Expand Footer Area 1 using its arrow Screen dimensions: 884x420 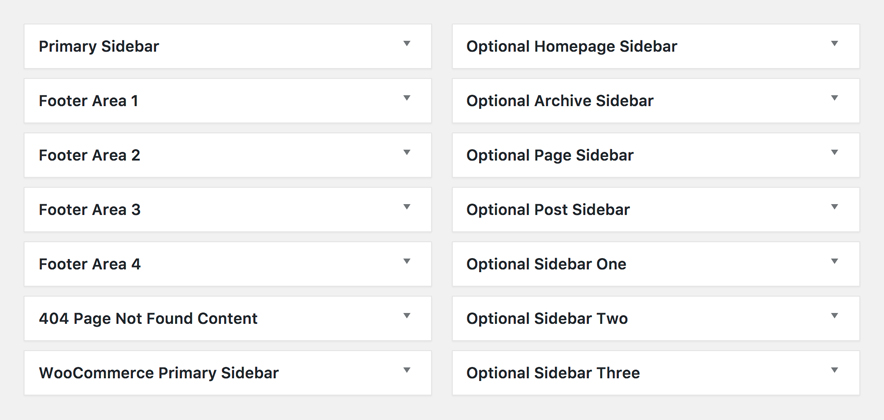(x=407, y=99)
